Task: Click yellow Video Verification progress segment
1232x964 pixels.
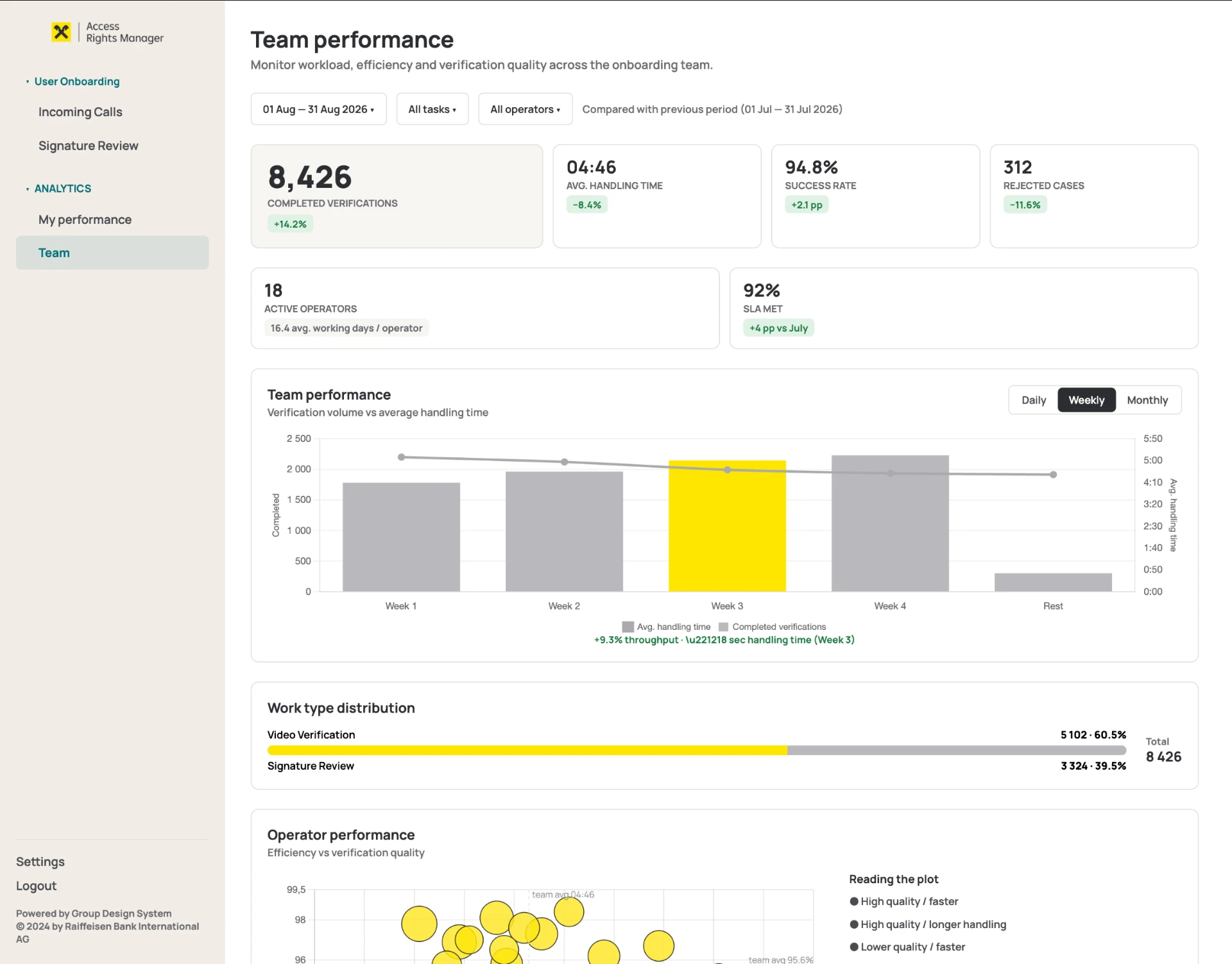Action: pos(527,750)
